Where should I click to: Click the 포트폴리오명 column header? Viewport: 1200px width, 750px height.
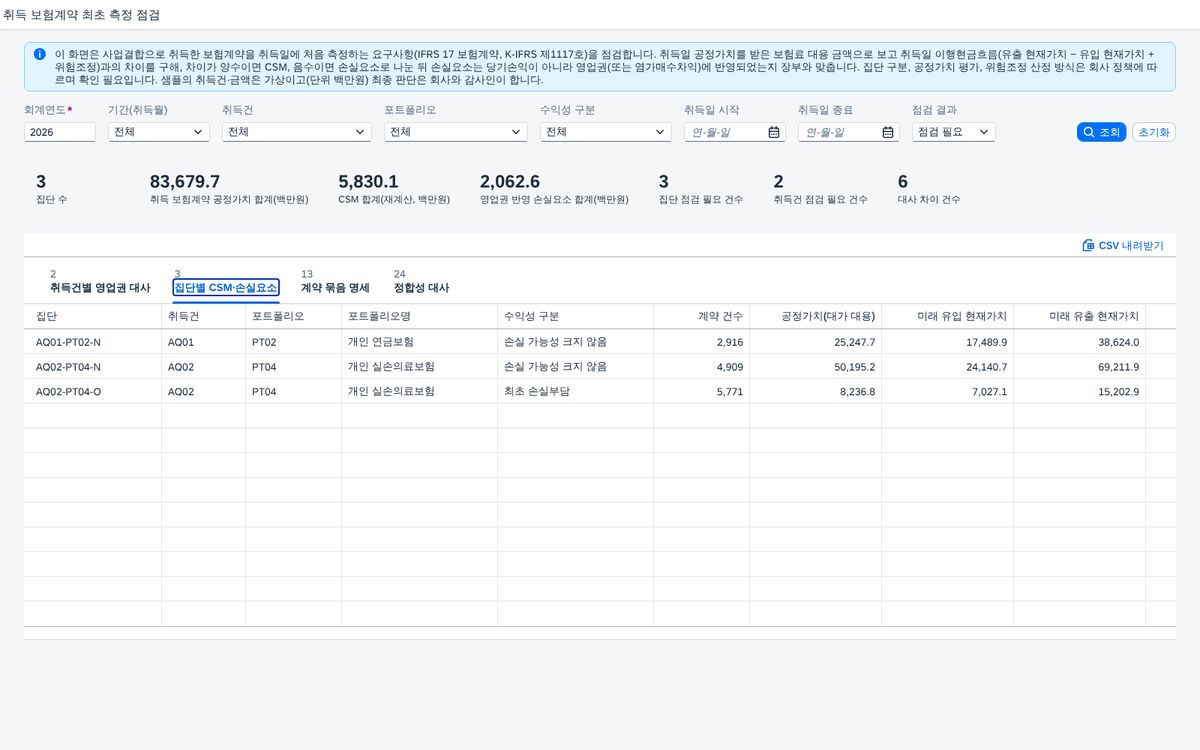[x=420, y=316]
